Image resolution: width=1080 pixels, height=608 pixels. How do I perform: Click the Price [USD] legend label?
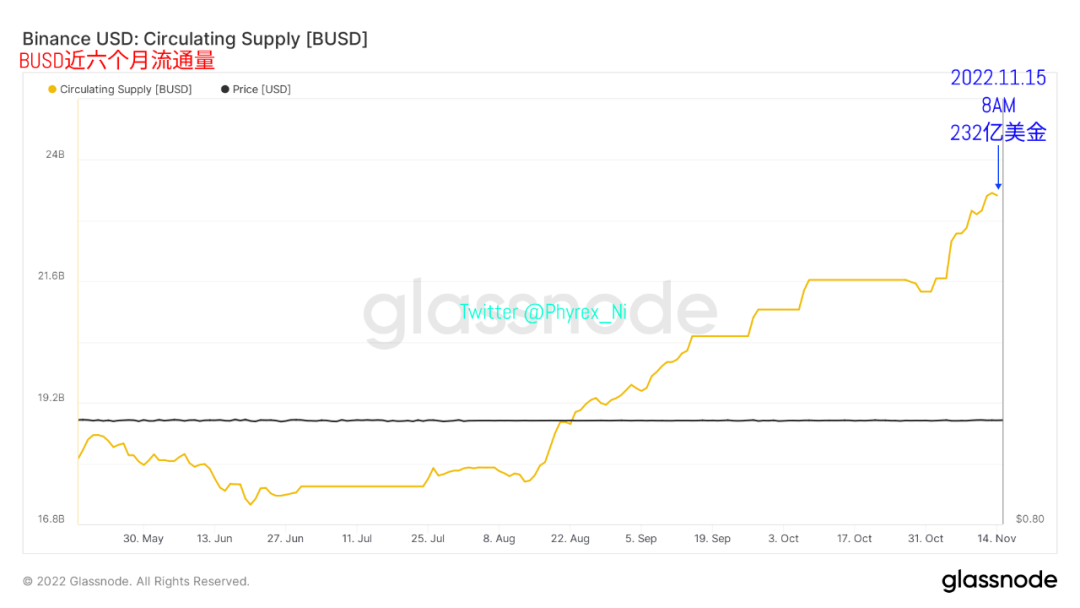pyautogui.click(x=262, y=90)
